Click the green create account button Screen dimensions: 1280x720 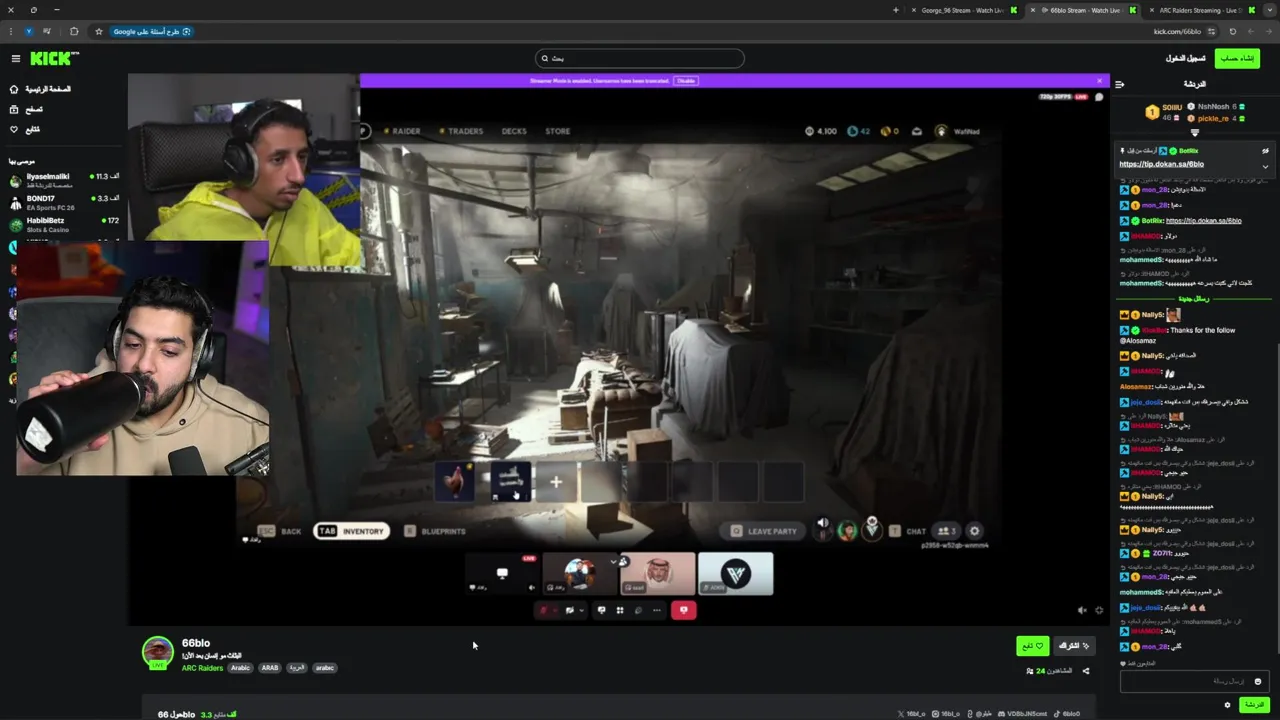tap(1237, 58)
